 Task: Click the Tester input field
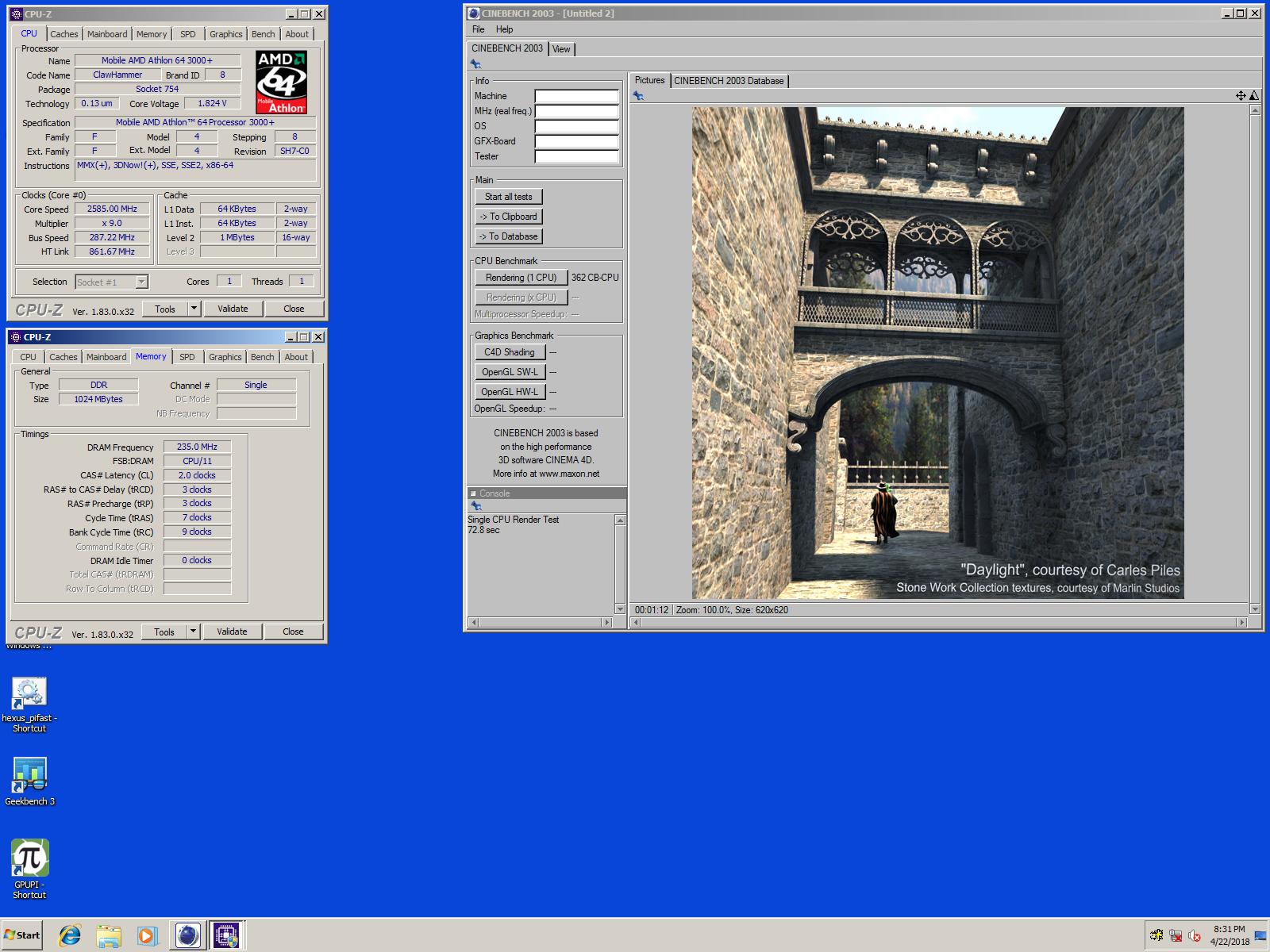pyautogui.click(x=576, y=156)
